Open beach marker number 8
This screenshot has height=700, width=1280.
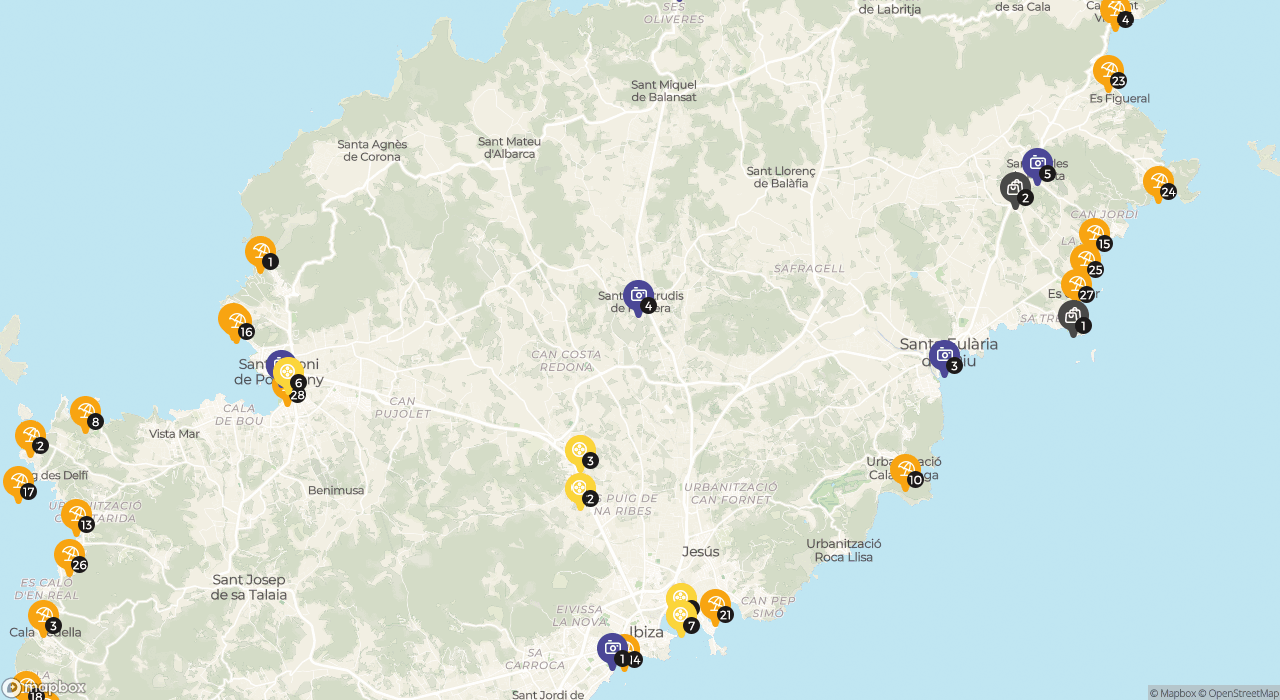pos(85,411)
